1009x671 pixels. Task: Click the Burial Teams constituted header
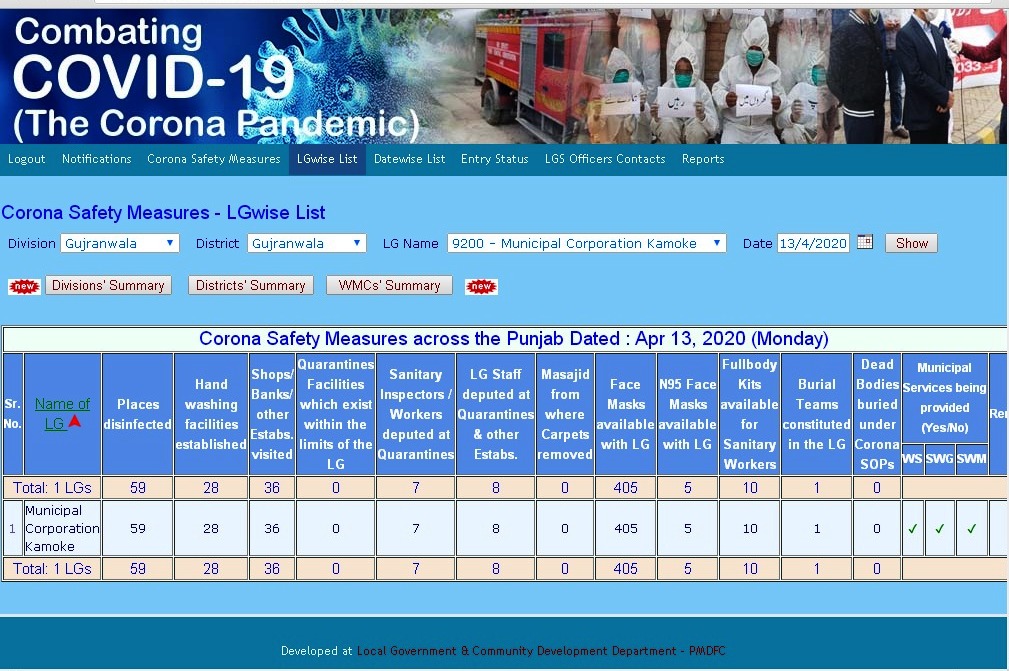(817, 414)
